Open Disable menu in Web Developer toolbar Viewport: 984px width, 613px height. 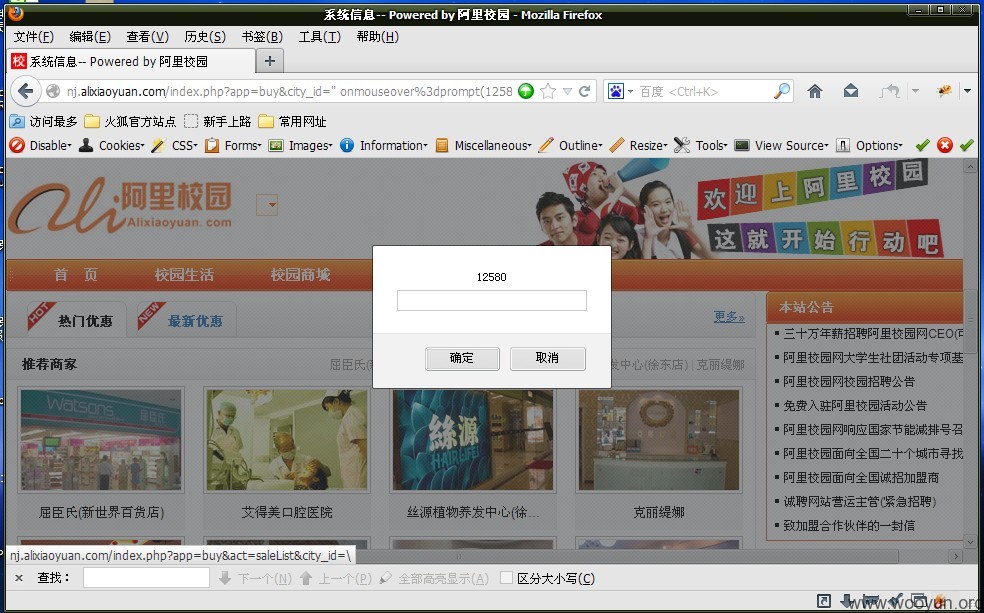tap(41, 146)
